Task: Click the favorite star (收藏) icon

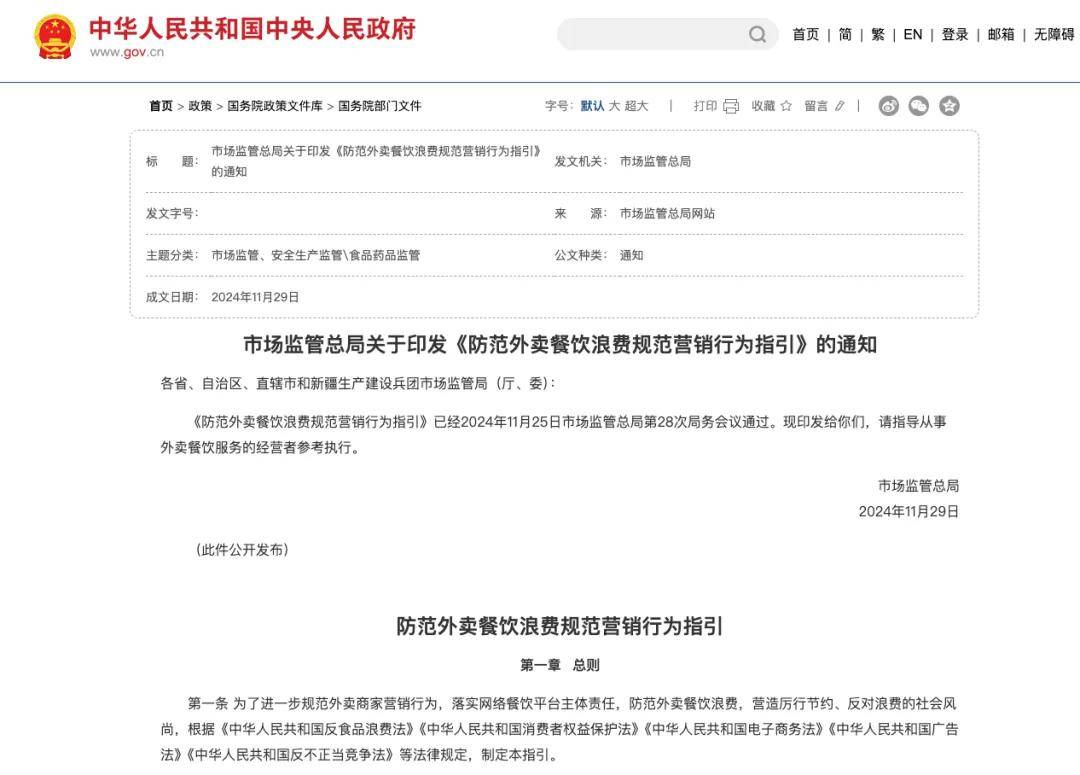Action: [786, 106]
